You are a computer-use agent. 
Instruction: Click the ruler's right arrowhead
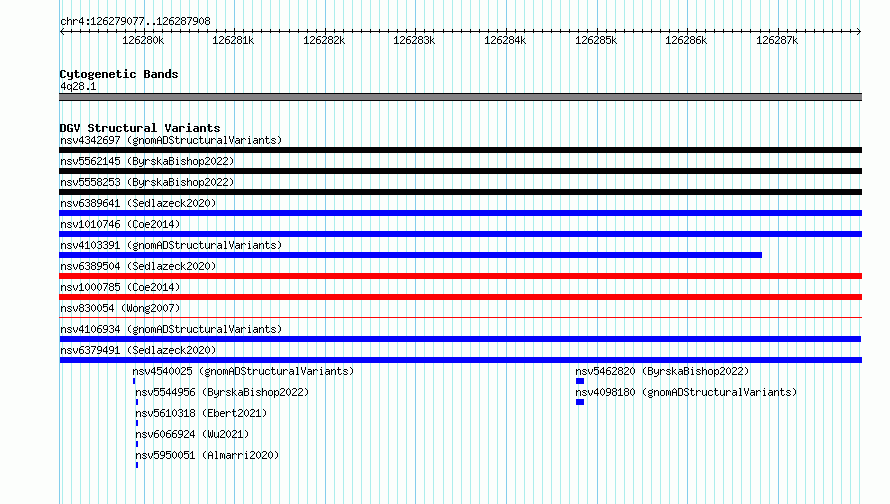859,31
